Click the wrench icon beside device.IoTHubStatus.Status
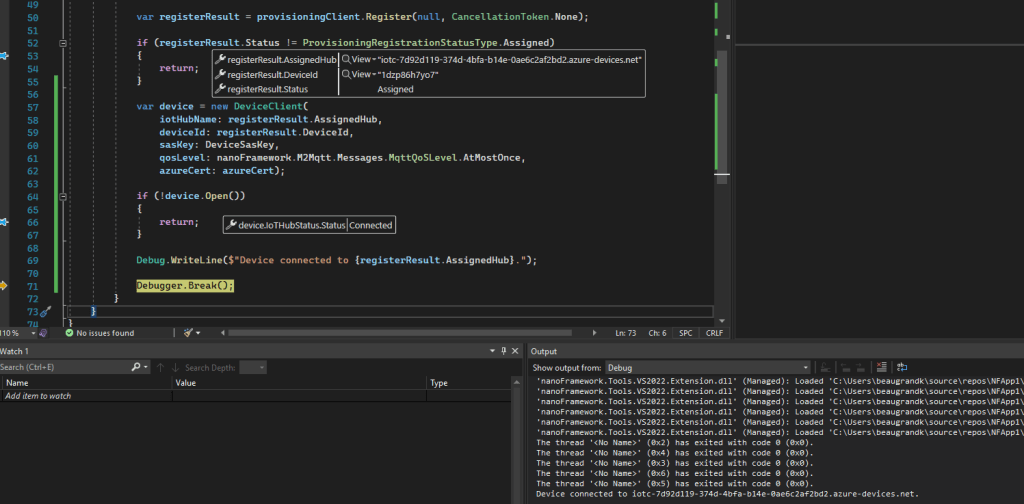 (x=230, y=226)
